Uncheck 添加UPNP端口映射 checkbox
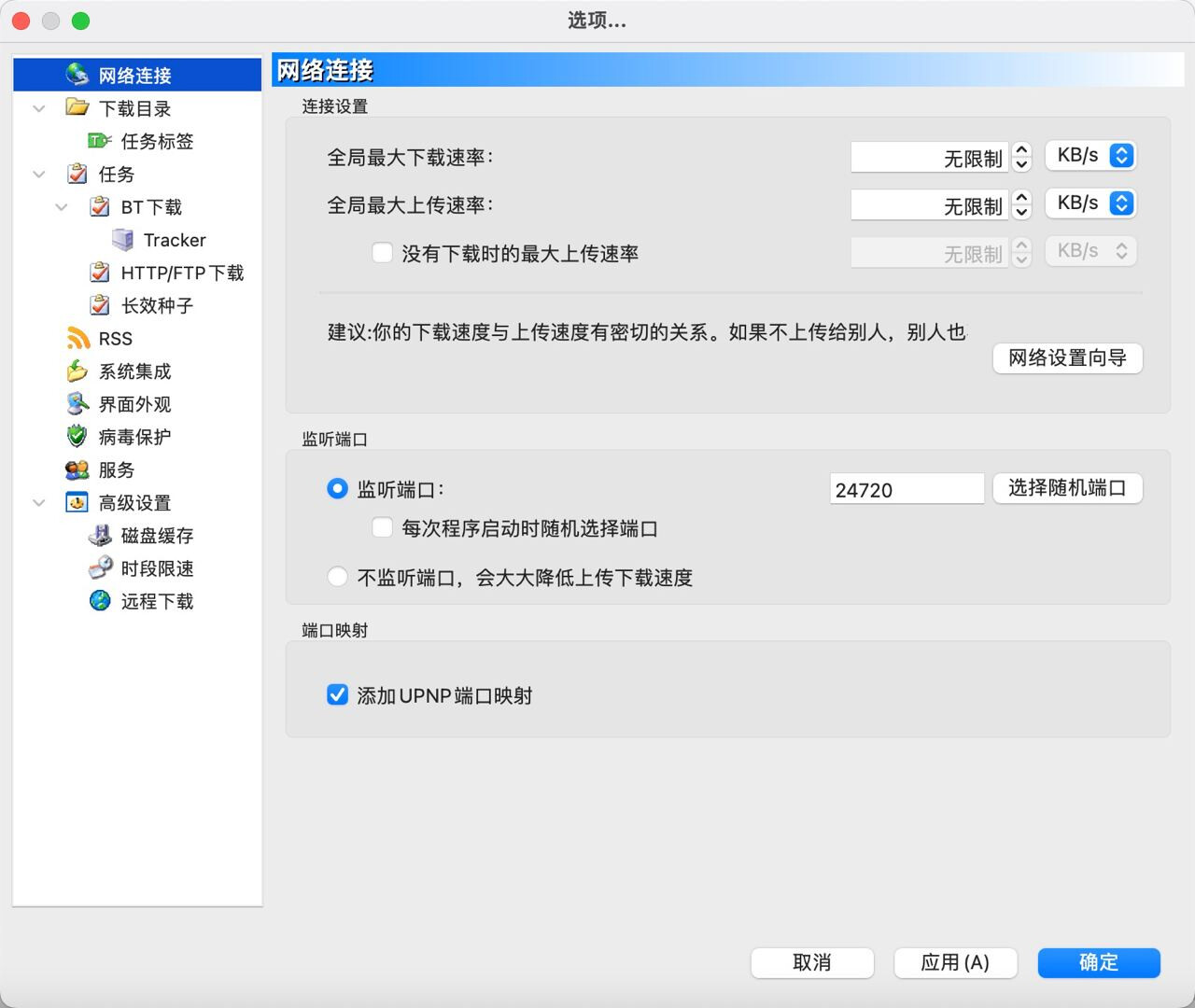1195x1008 pixels. [338, 694]
